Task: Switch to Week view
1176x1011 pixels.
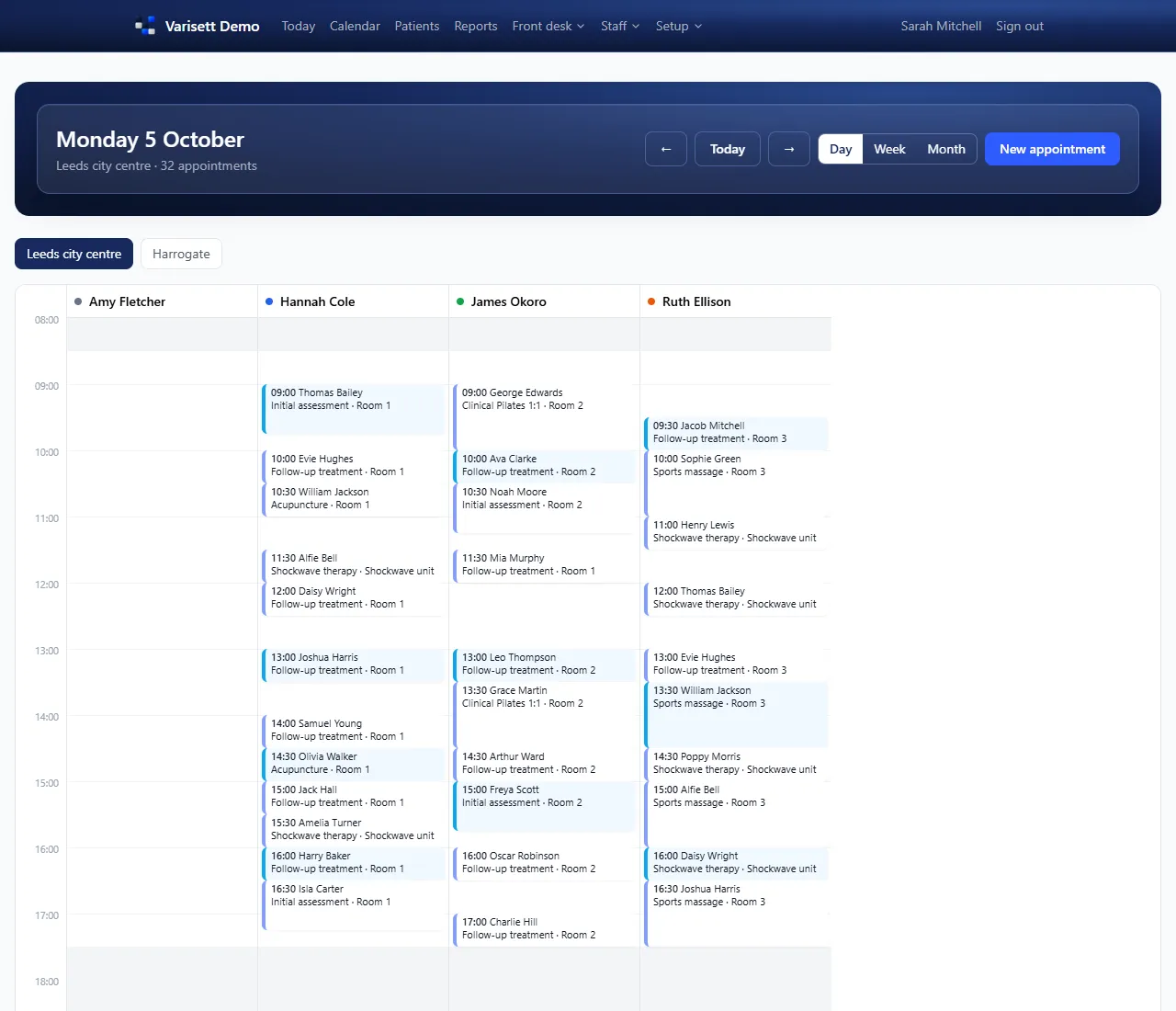Action: [889, 149]
